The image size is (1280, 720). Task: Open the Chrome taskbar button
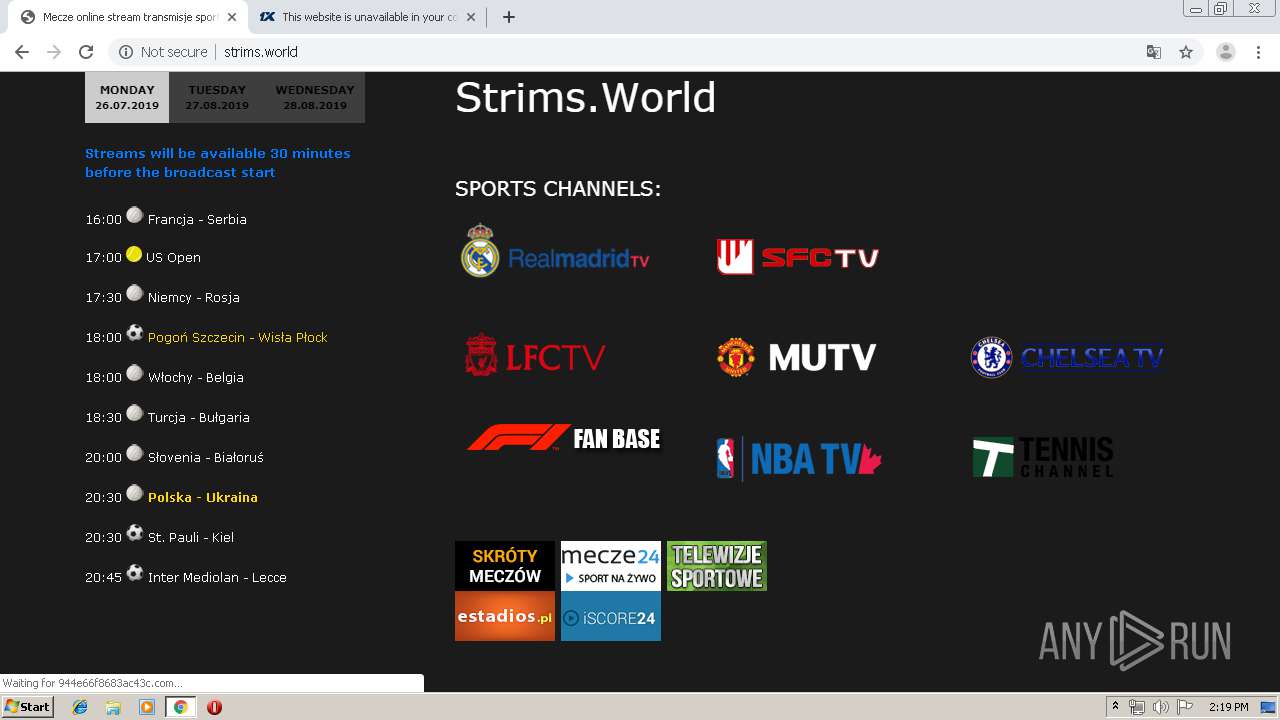pyautogui.click(x=180, y=707)
